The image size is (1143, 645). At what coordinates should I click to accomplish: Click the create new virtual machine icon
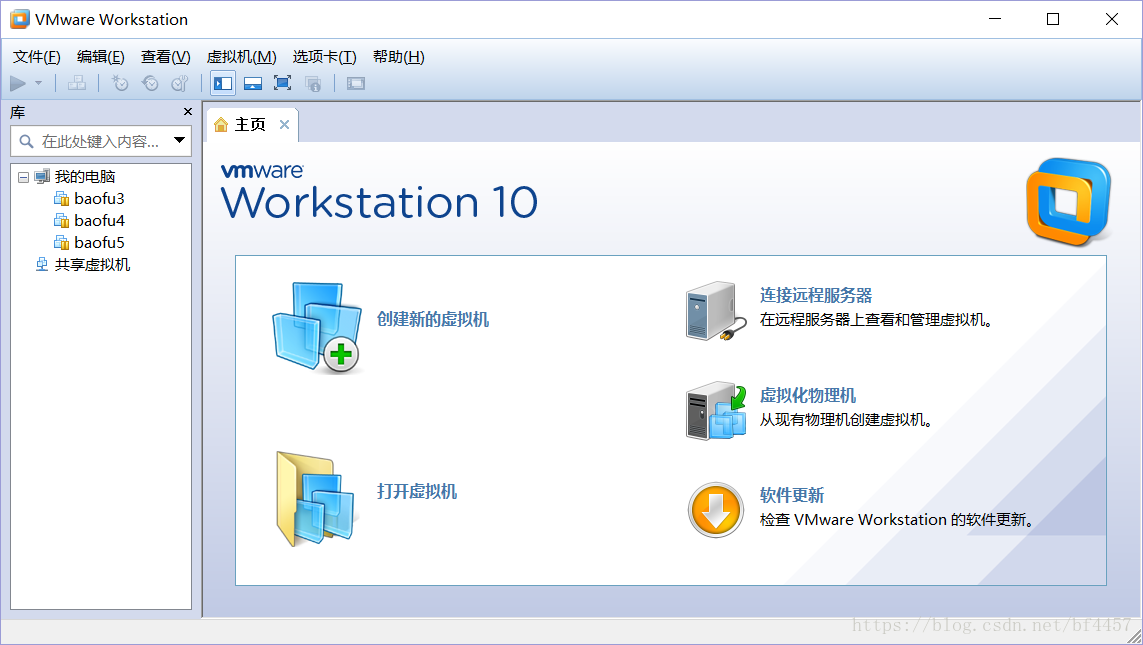317,327
